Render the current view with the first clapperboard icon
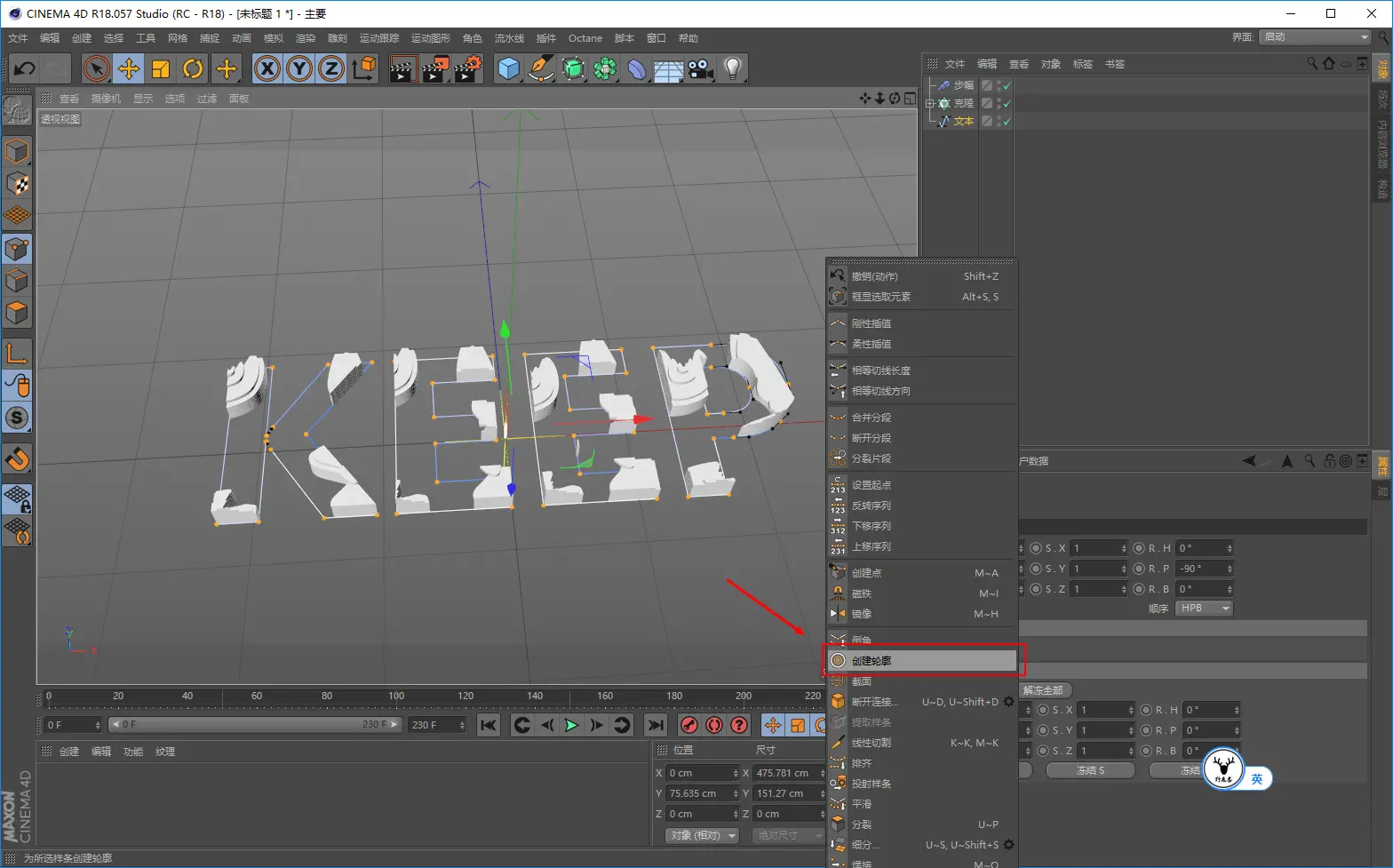Image resolution: width=1393 pixels, height=868 pixels. coord(403,68)
